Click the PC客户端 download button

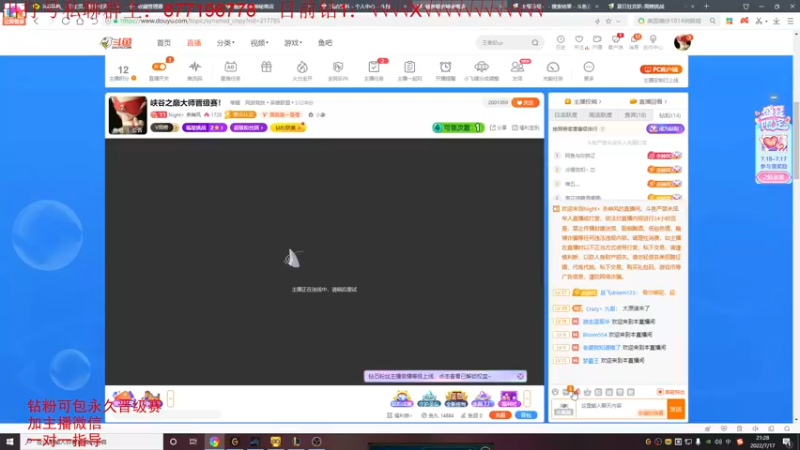pos(661,69)
